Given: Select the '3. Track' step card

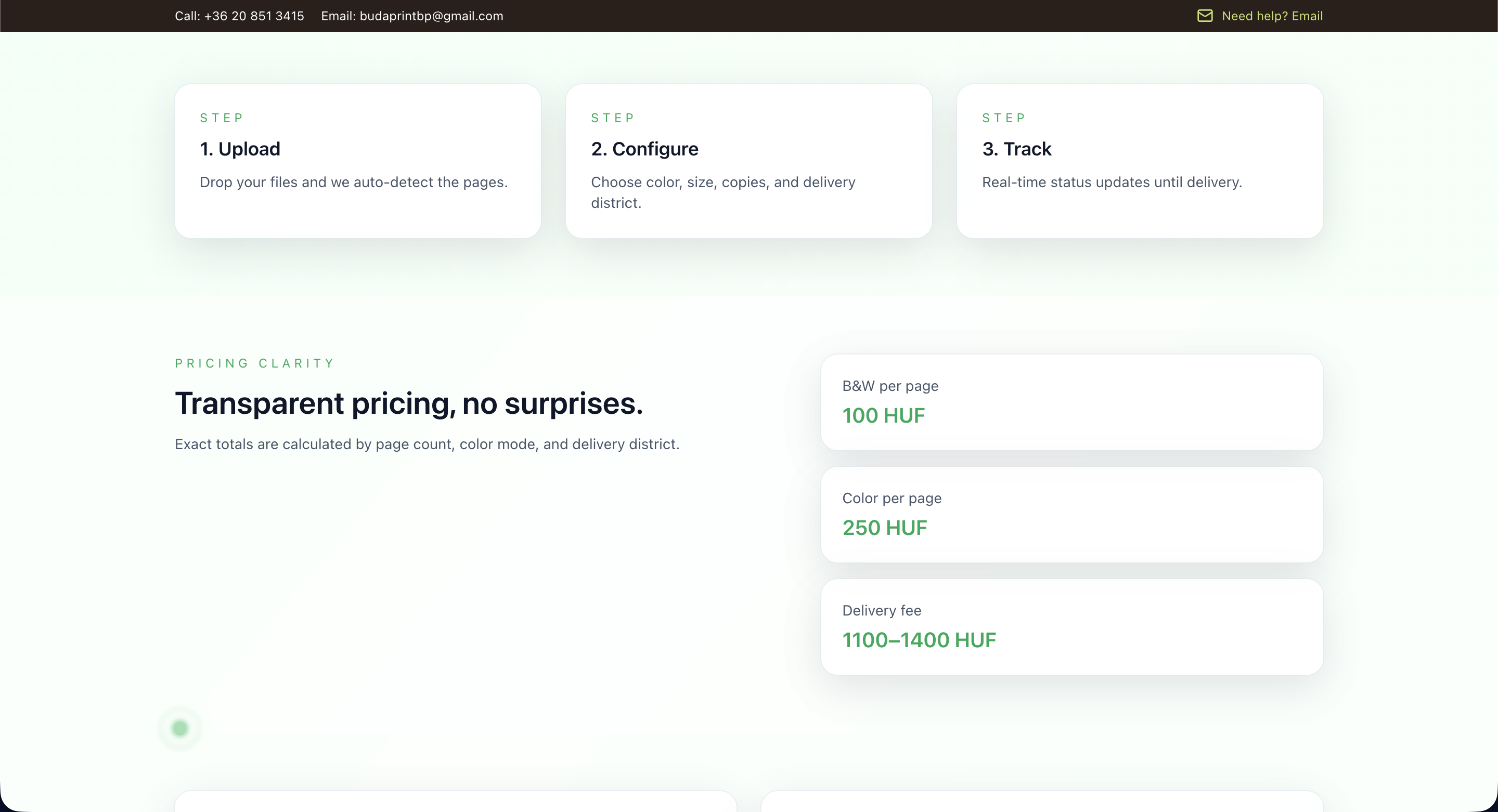Looking at the screenshot, I should (x=1139, y=161).
